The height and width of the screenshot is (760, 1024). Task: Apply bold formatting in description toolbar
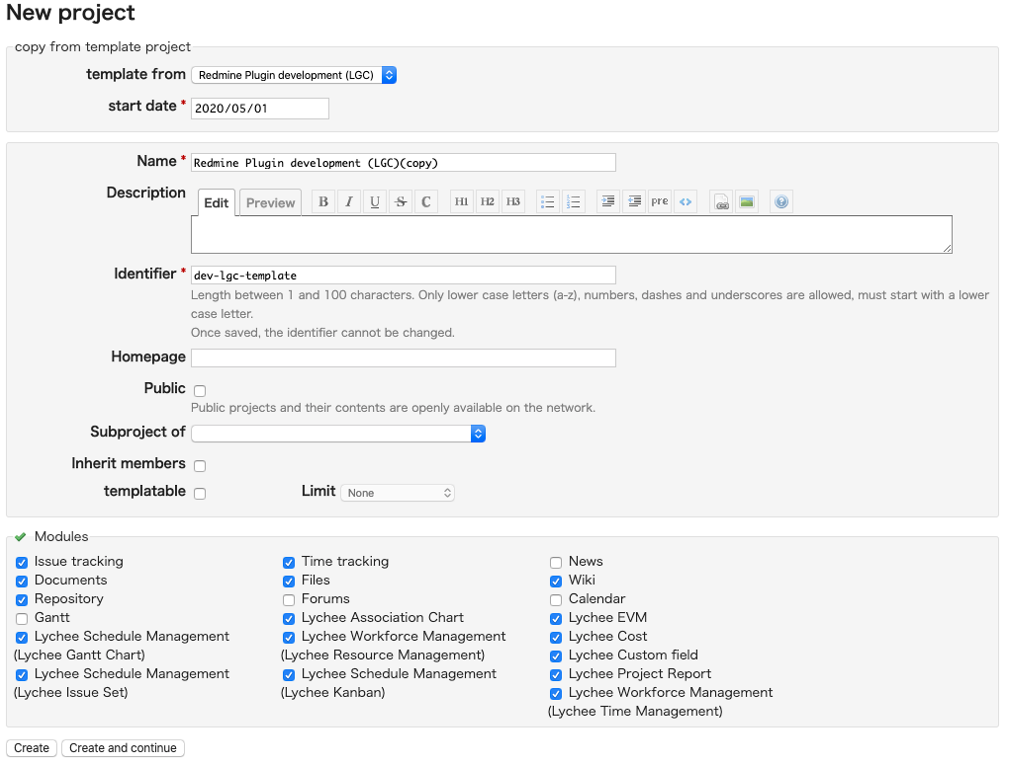[x=323, y=202]
